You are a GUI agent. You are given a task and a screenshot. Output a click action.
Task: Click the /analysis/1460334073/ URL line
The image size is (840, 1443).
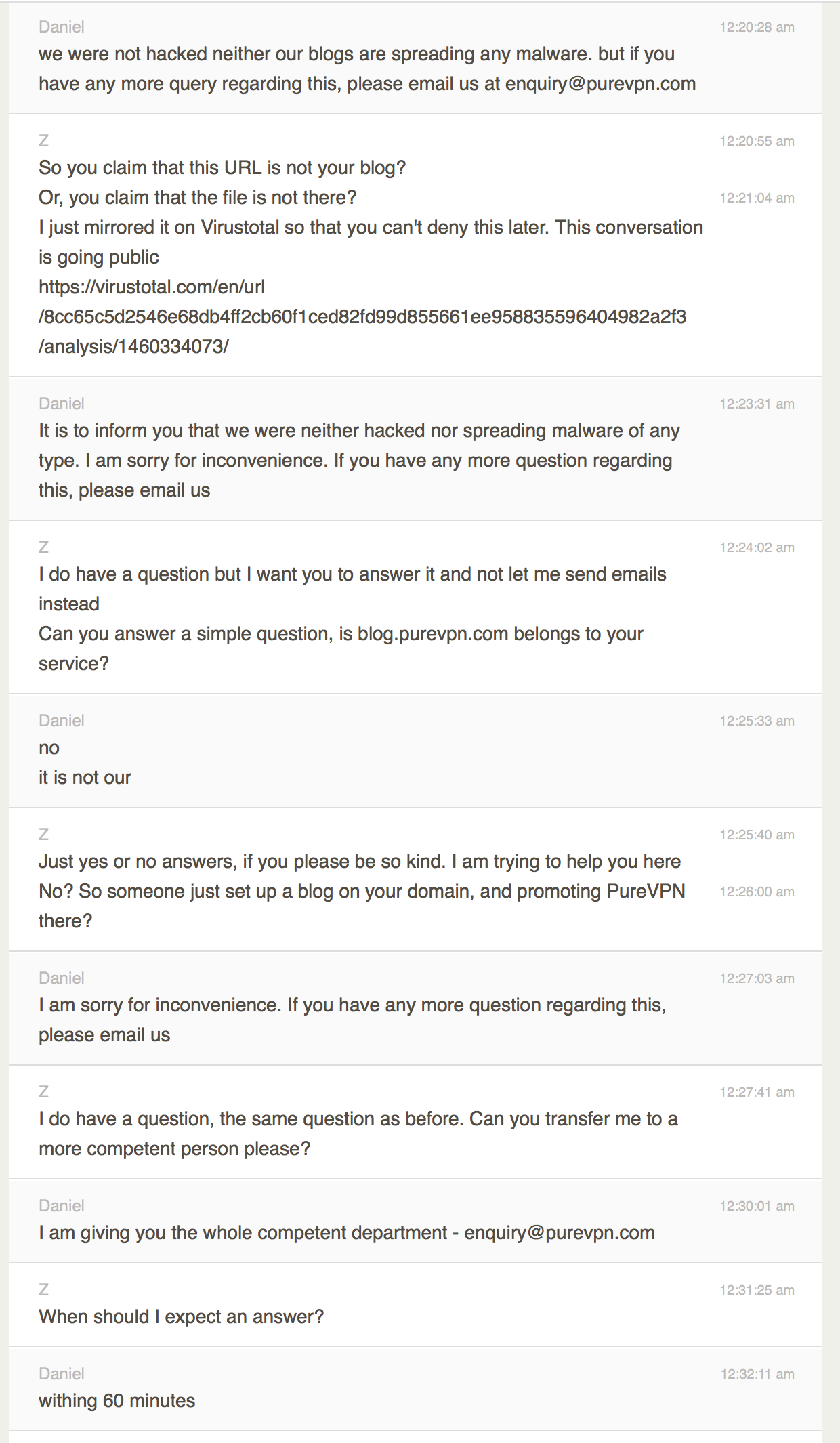tap(133, 347)
